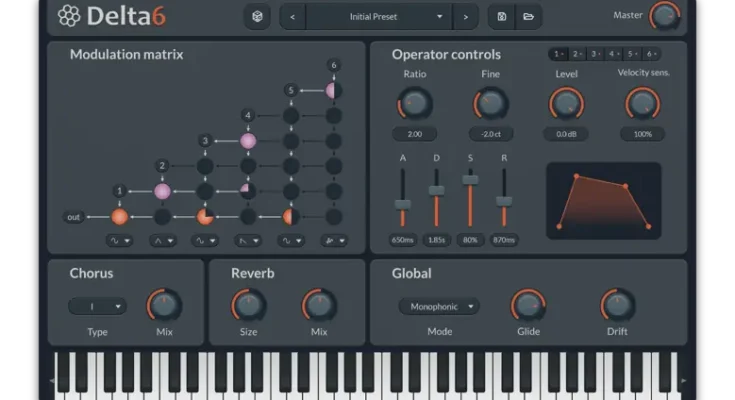Click the Attack slider handle

402,204
